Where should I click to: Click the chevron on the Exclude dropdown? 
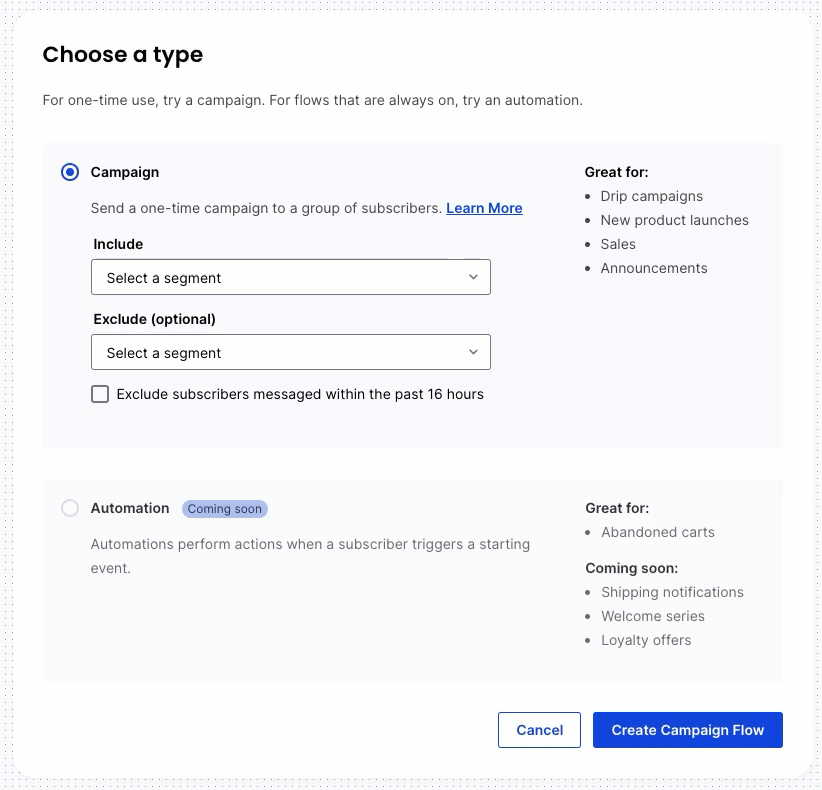(472, 352)
